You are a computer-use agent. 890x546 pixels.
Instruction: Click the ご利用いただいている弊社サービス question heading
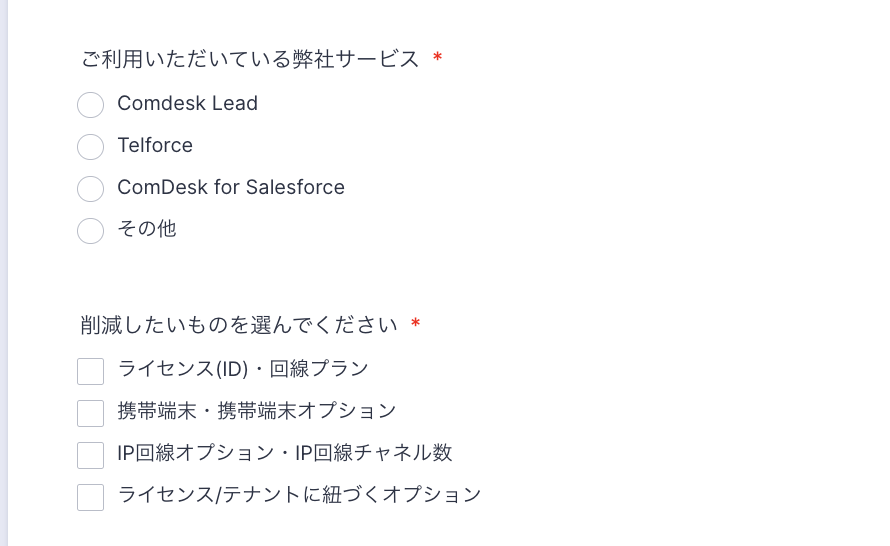tap(250, 59)
